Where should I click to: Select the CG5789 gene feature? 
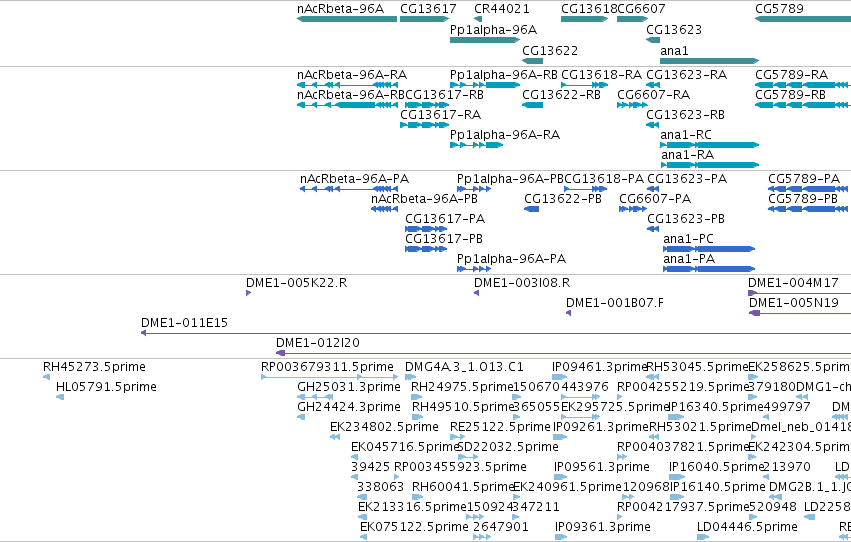coord(803,19)
